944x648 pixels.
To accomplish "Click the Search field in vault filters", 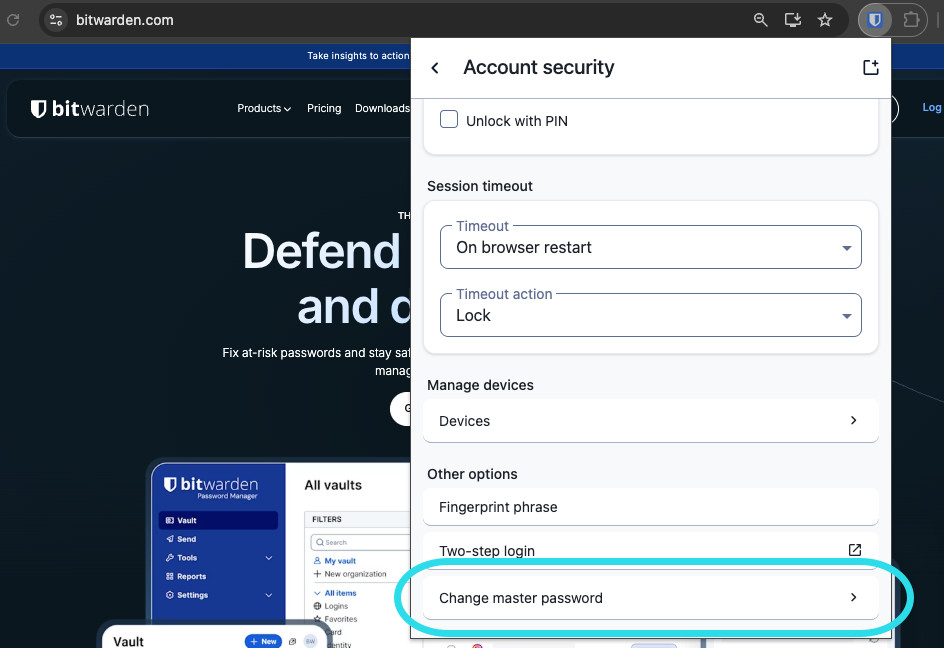I will click(x=360, y=543).
